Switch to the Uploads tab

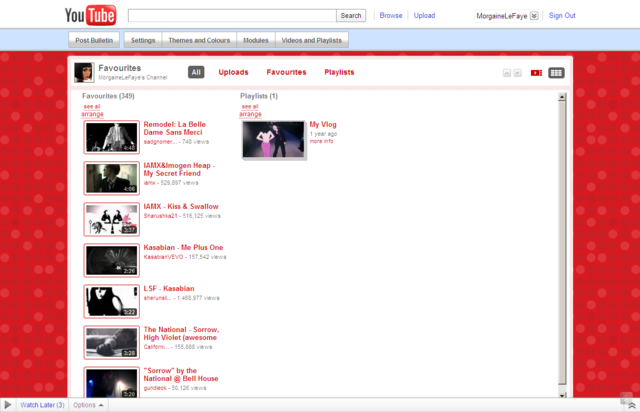click(233, 72)
